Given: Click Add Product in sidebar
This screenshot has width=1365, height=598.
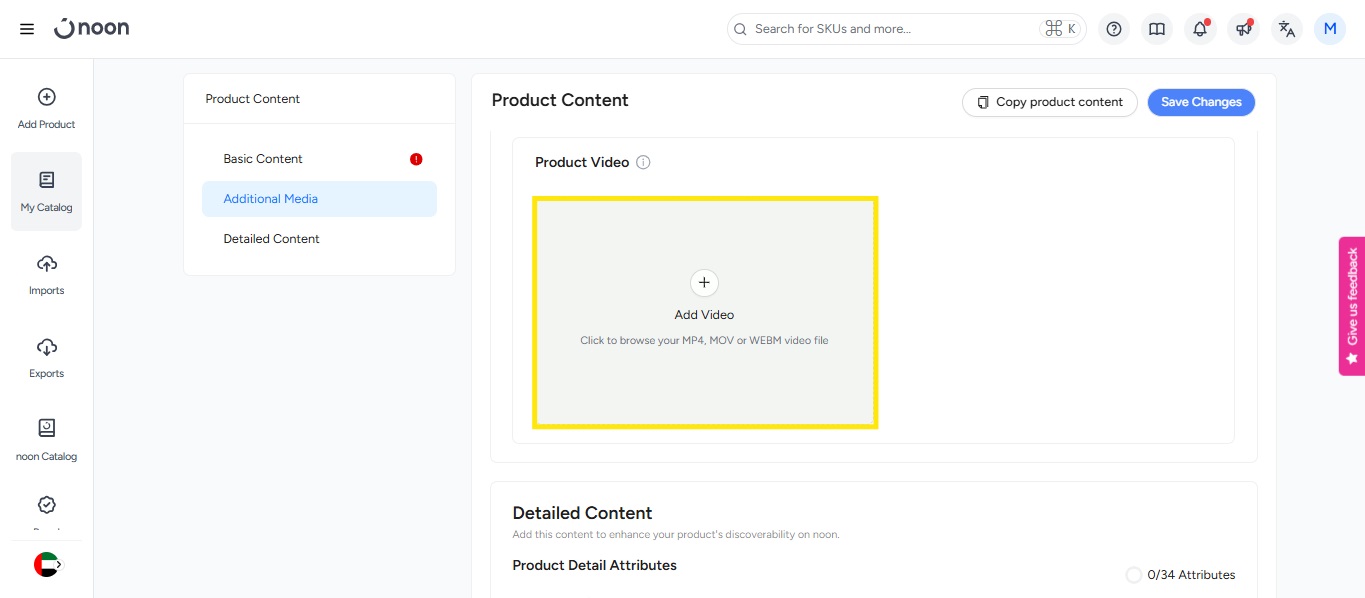Looking at the screenshot, I should 46,108.
